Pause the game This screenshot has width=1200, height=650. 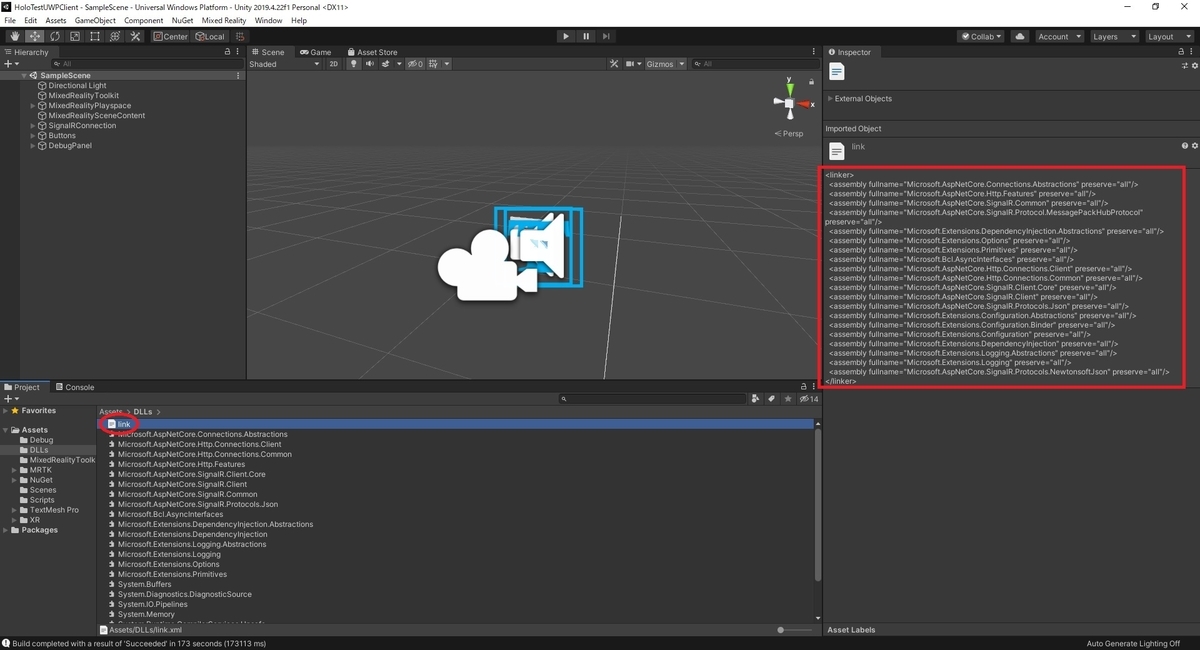pos(586,36)
